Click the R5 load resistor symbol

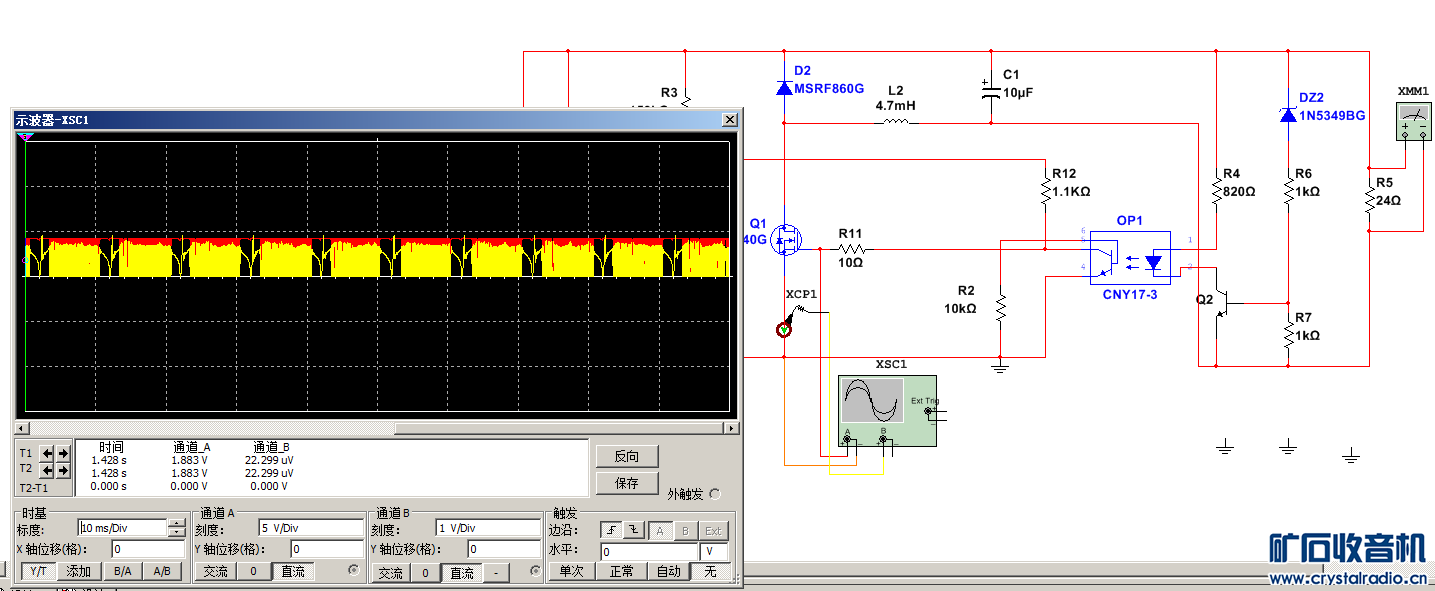click(x=1368, y=201)
